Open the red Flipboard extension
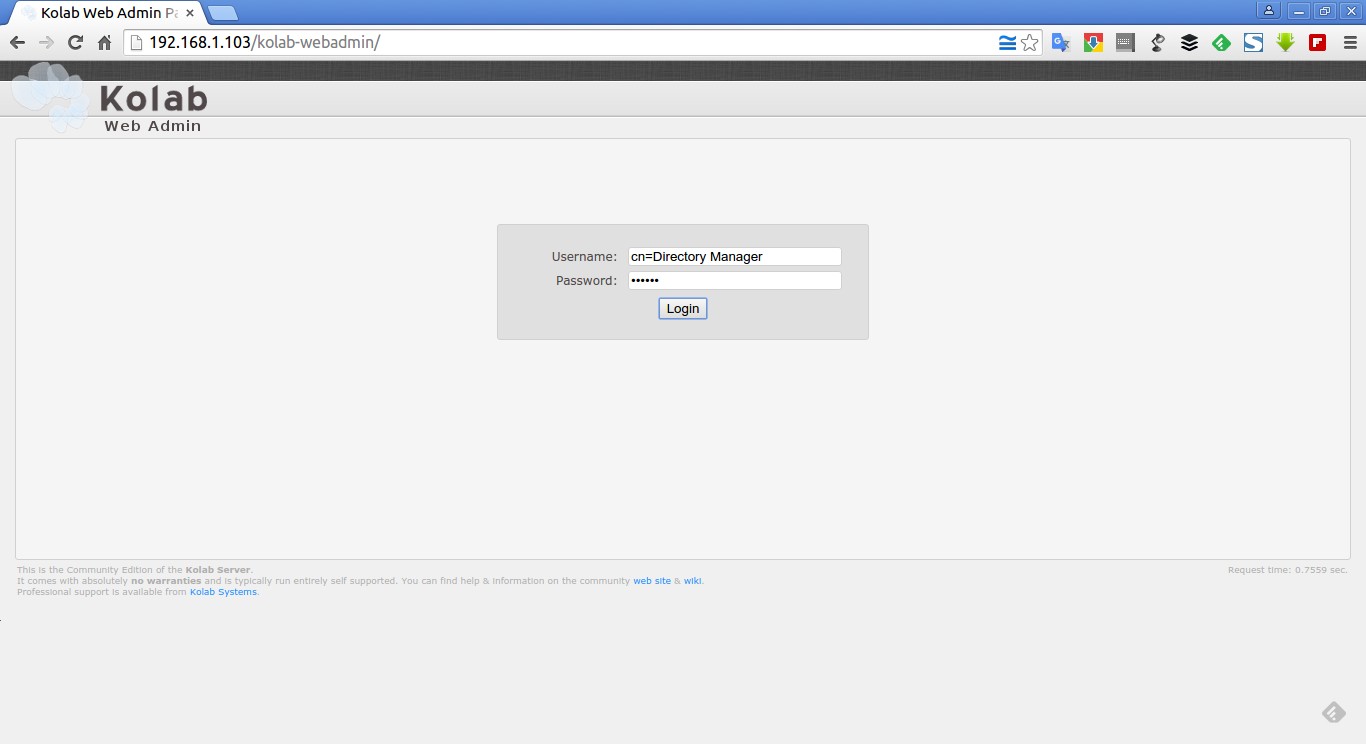Screen dimensions: 1366x744 (1317, 43)
